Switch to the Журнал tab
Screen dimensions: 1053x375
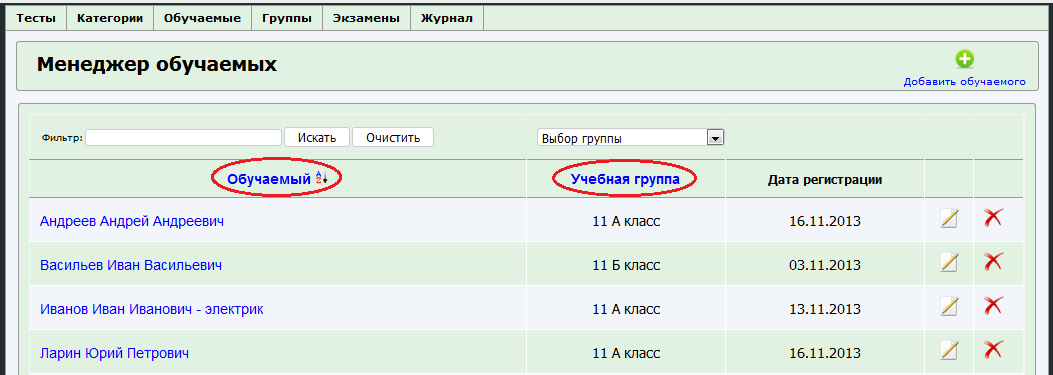(x=447, y=18)
